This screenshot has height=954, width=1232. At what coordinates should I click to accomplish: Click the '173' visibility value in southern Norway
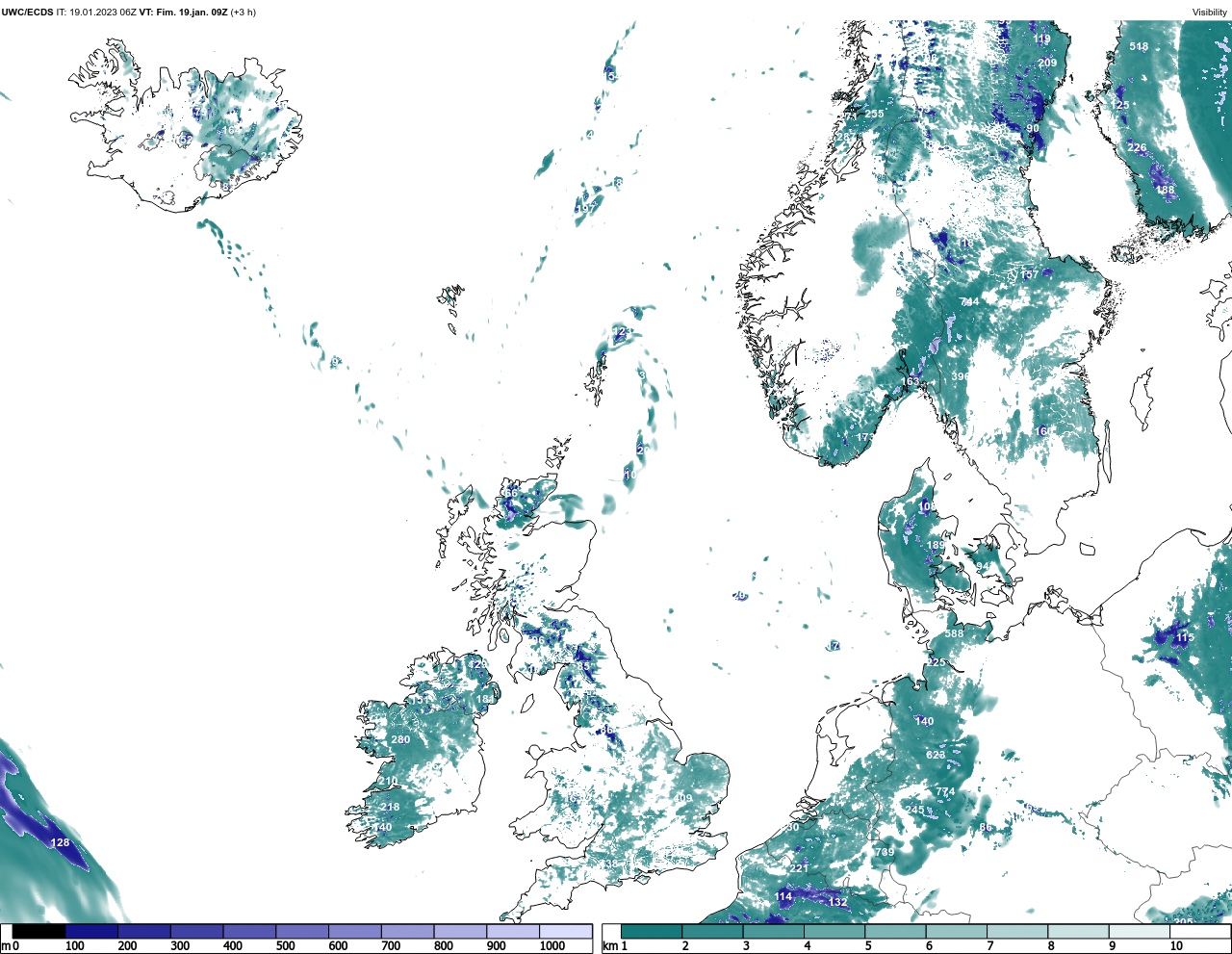(865, 438)
